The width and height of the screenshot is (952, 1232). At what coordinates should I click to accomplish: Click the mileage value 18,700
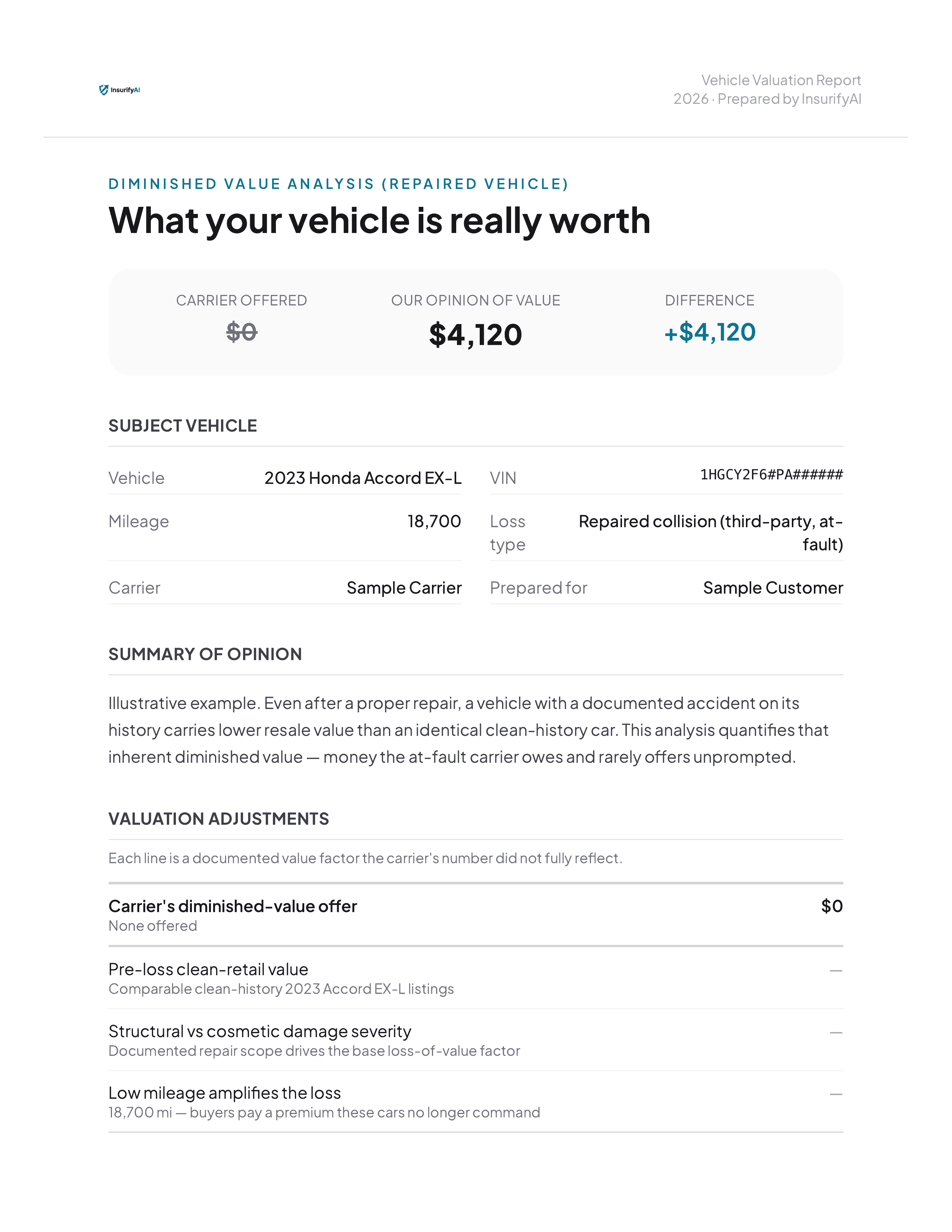(x=434, y=521)
